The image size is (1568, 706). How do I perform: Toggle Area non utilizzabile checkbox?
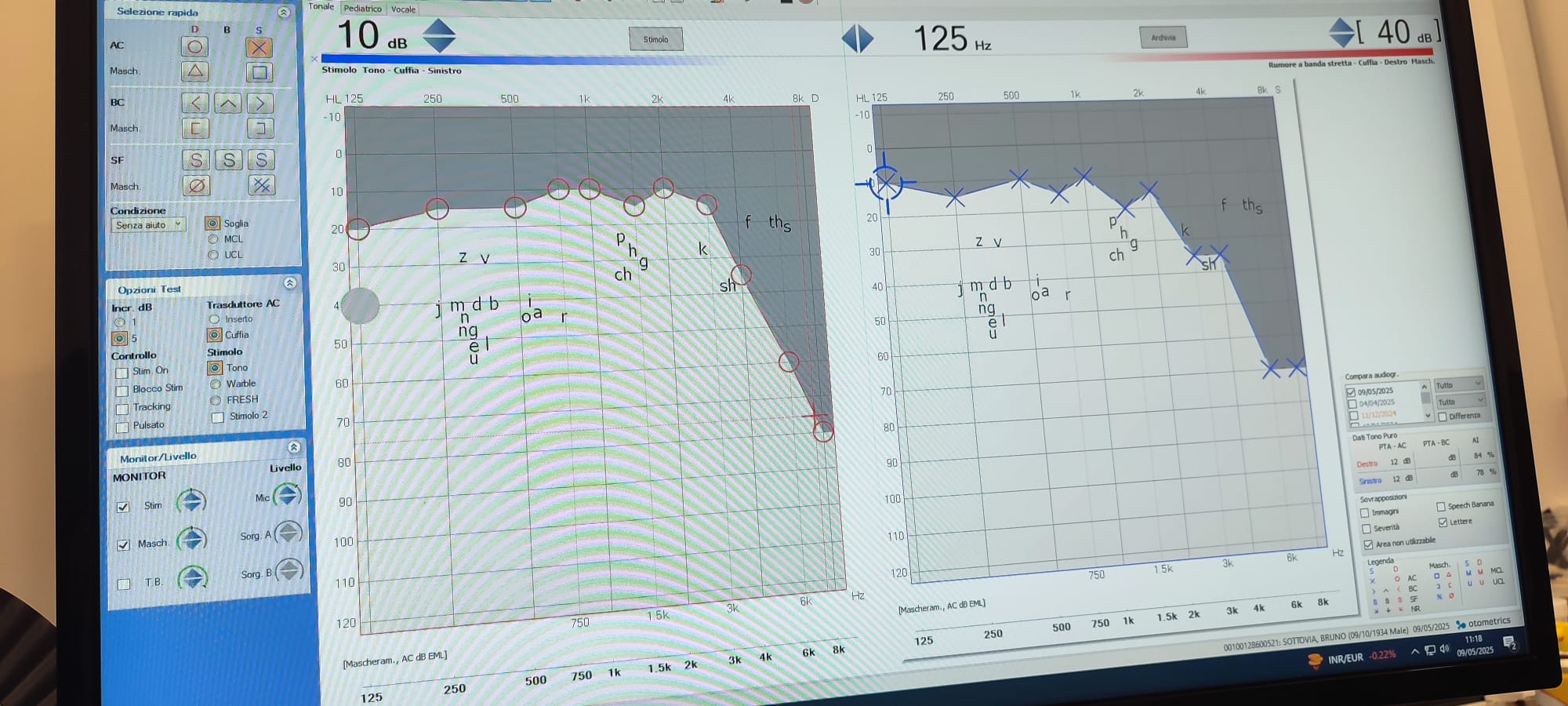1368,544
